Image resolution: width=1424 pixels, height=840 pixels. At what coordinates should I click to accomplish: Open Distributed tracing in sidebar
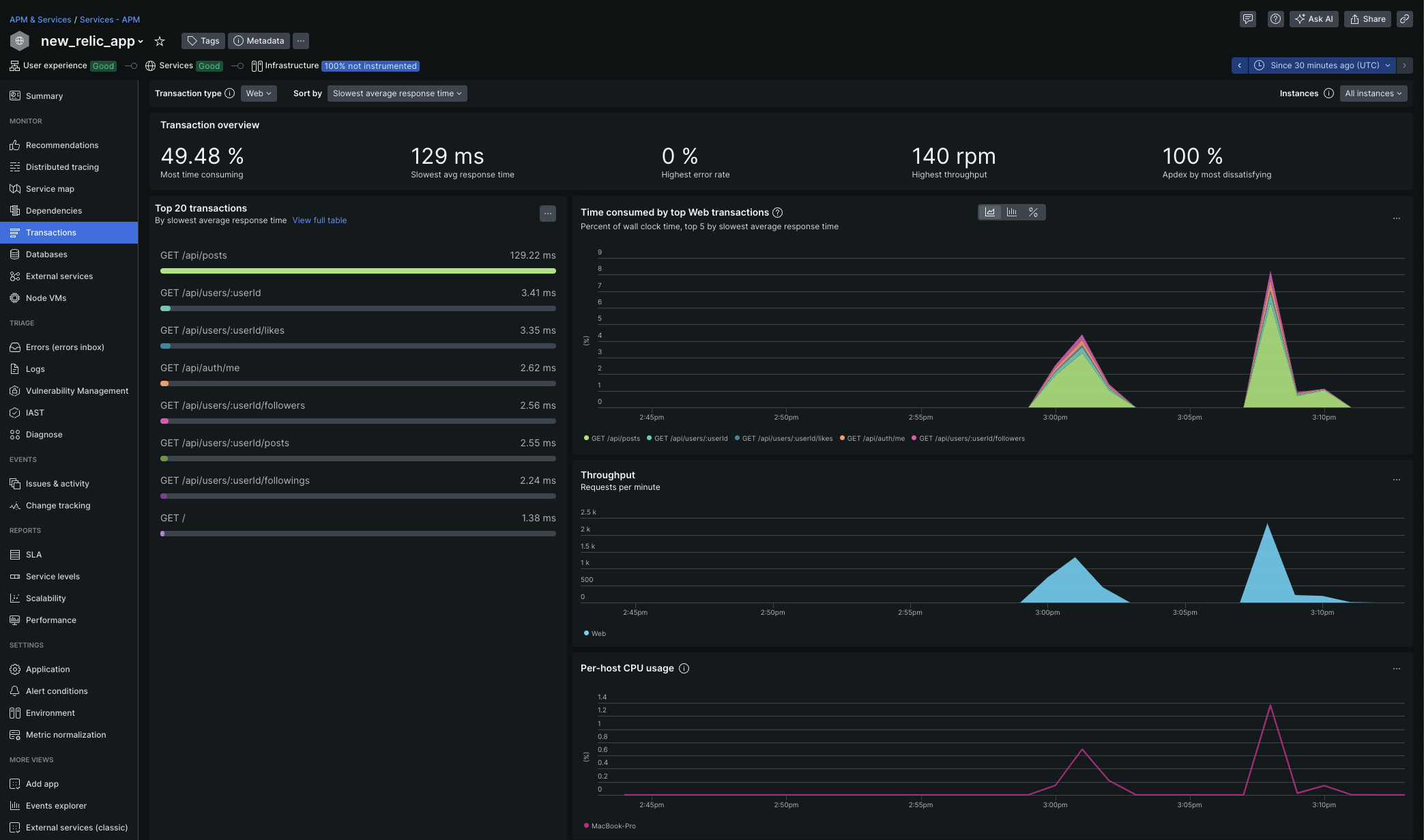(x=62, y=167)
